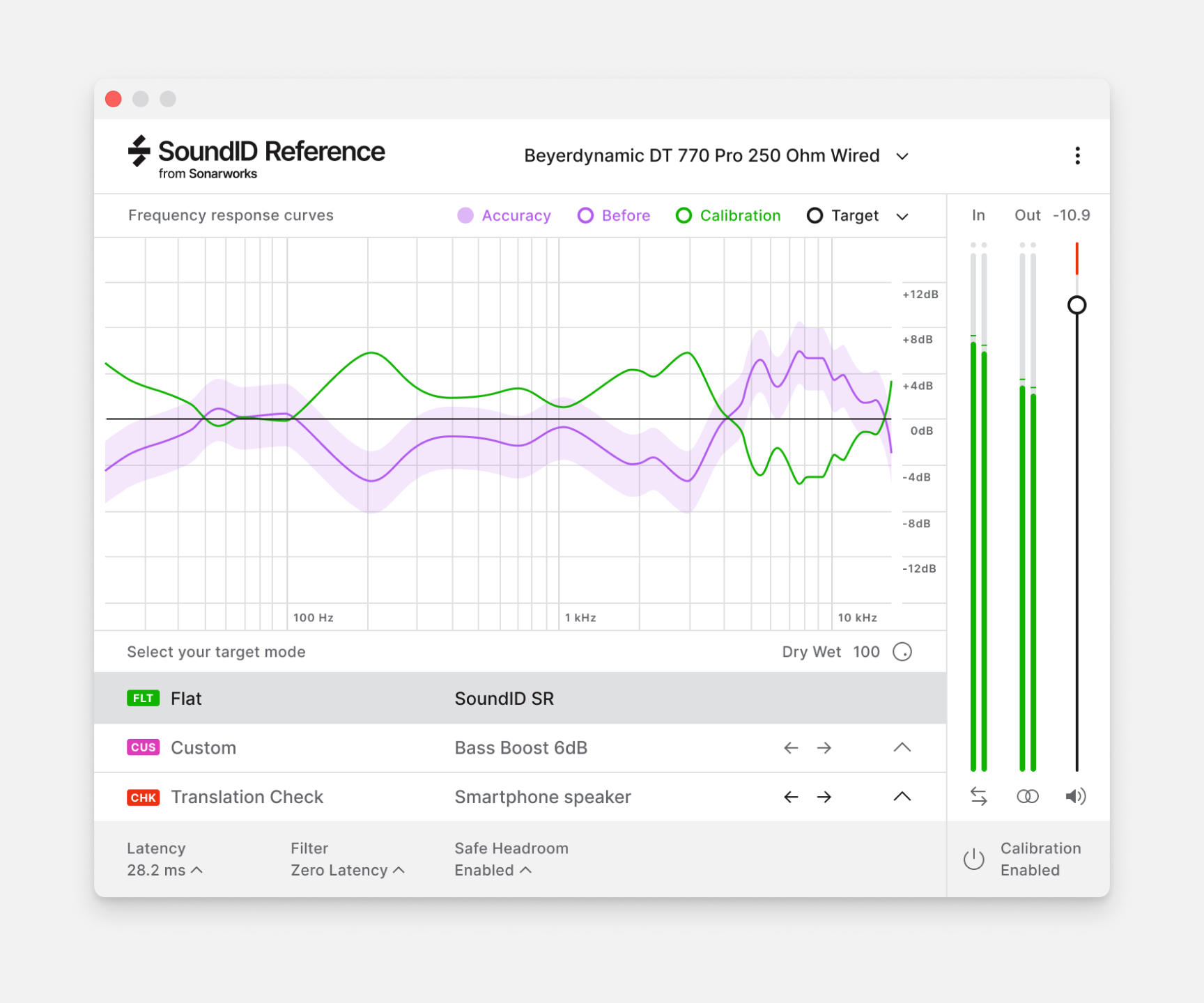1204x1003 pixels.
Task: Mute output with the speaker icon
Action: click(x=1076, y=796)
